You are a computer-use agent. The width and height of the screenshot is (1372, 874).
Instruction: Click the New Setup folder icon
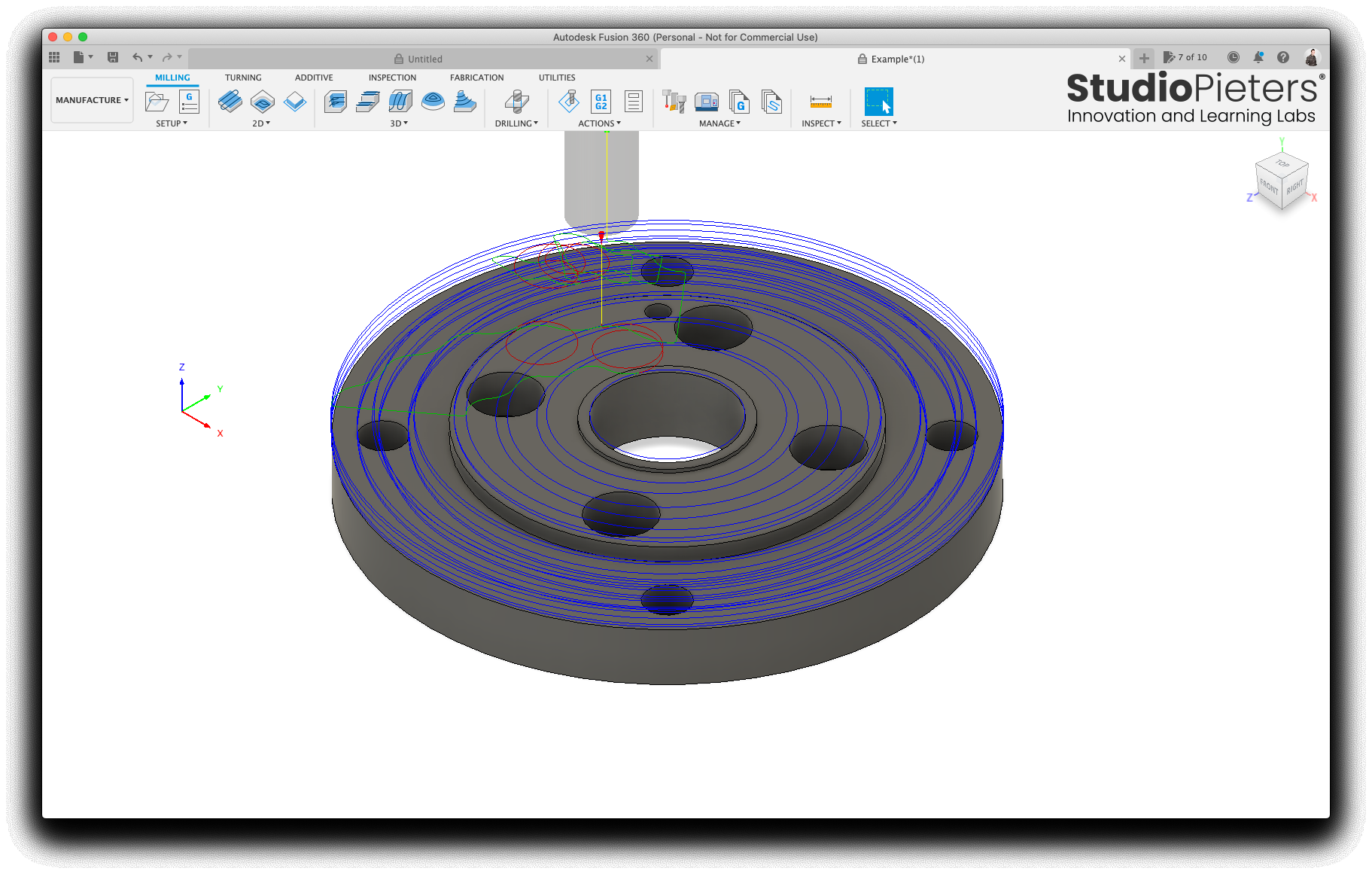(157, 102)
